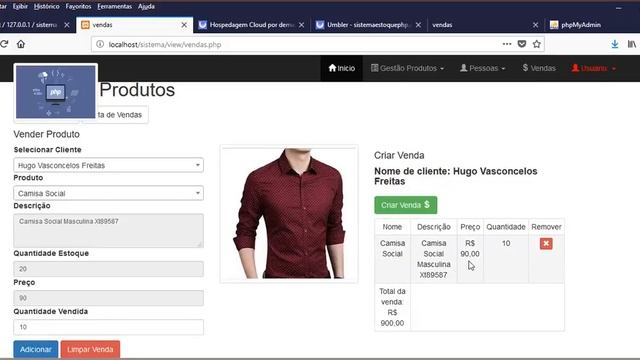Expand Gestão Produtos dropdown menu

point(407,68)
